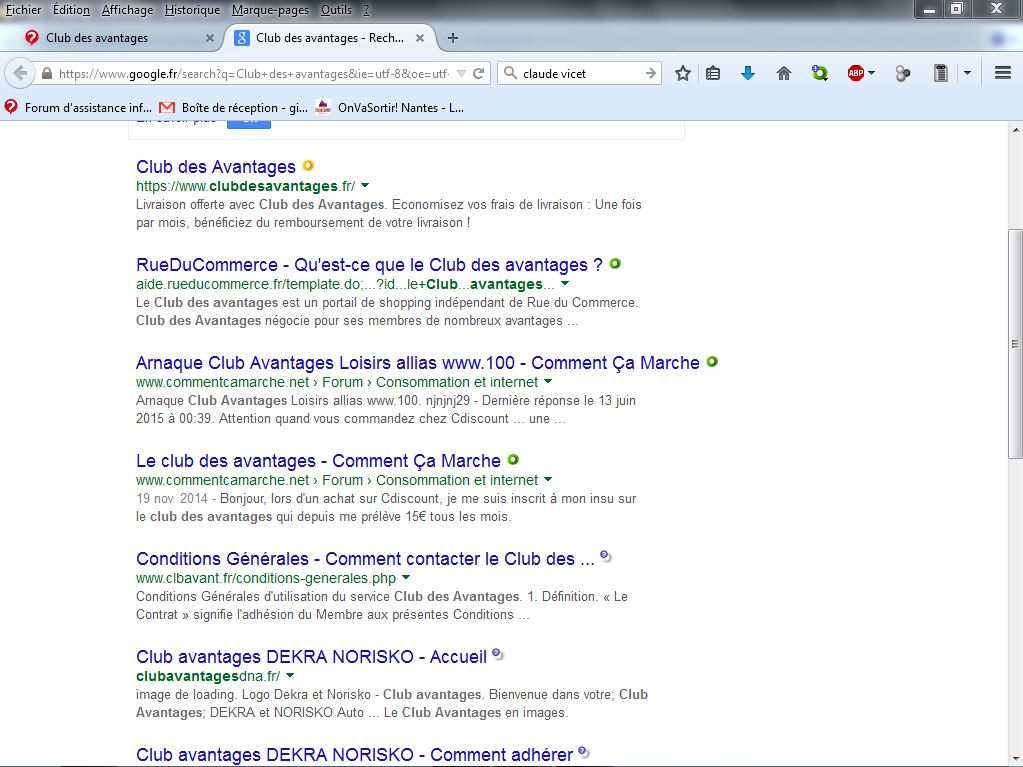Click the vertical scrollbar thumb of the page
The height and width of the screenshot is (767, 1023).
pyautogui.click(x=1015, y=344)
